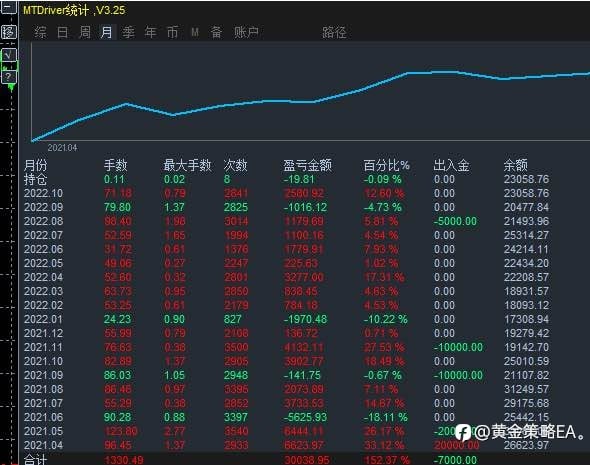Click the -1016.12 profit value for 2022.09

point(305,207)
